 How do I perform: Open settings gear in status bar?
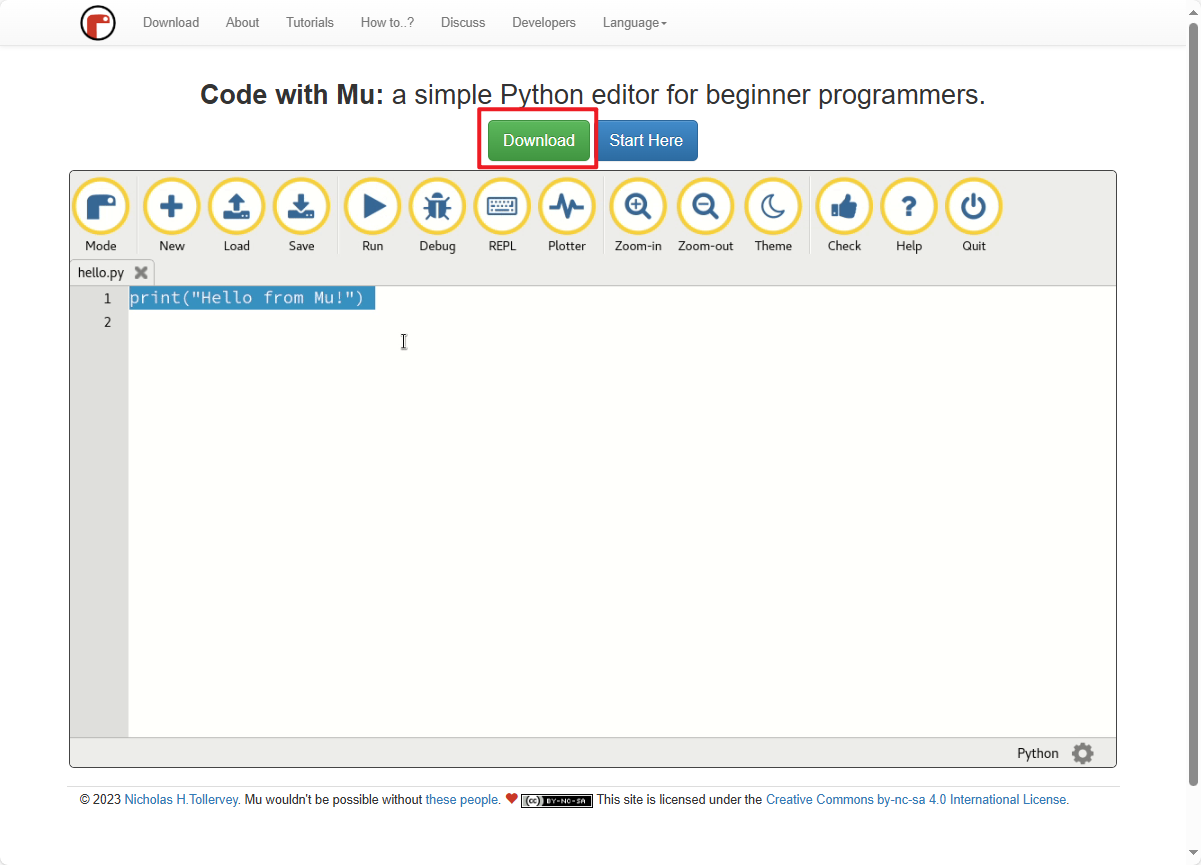tap(1082, 753)
